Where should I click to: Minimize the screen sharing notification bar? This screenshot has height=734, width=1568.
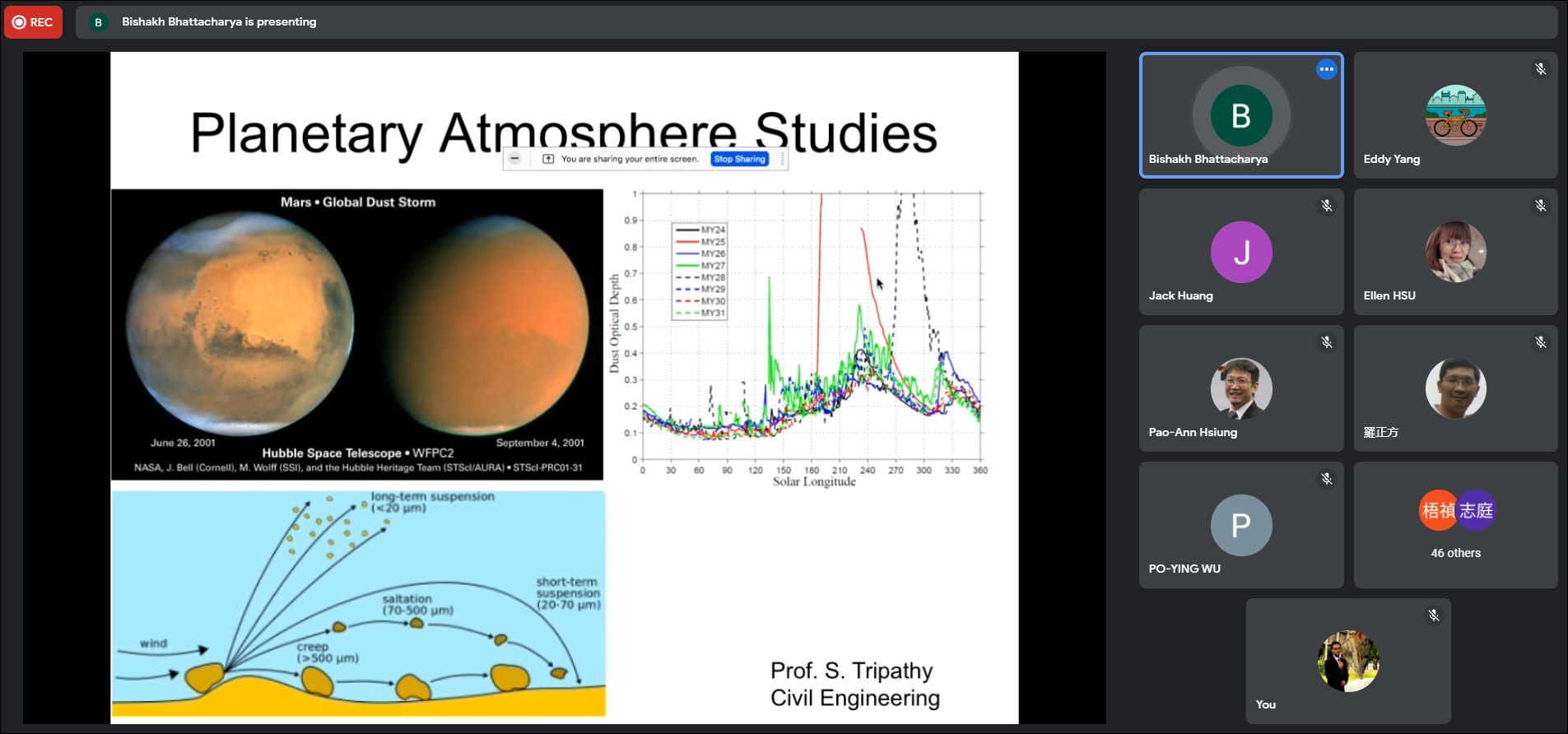click(514, 159)
